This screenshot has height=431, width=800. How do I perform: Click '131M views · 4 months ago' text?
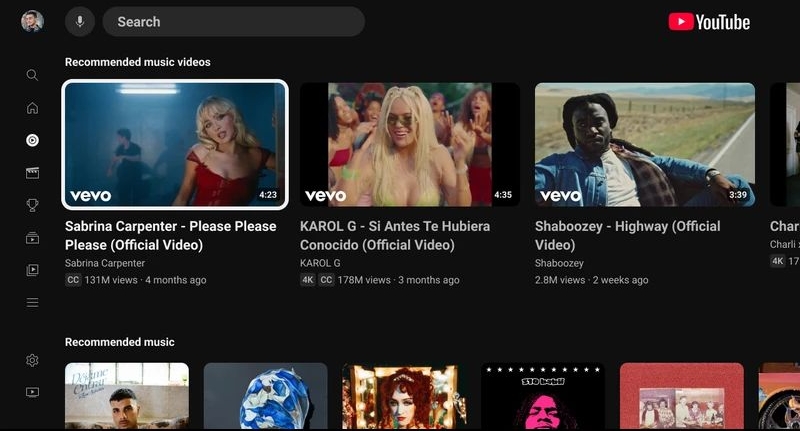(x=145, y=280)
